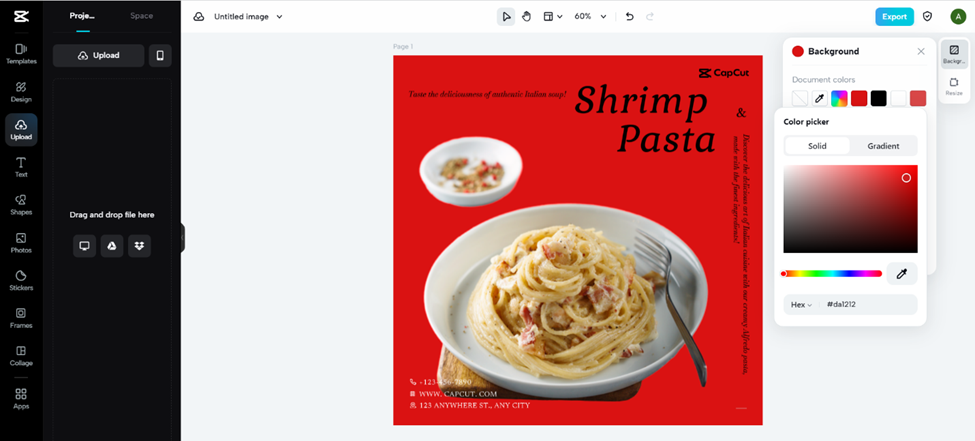
Task: Select the Solid color tab
Action: [x=817, y=146]
